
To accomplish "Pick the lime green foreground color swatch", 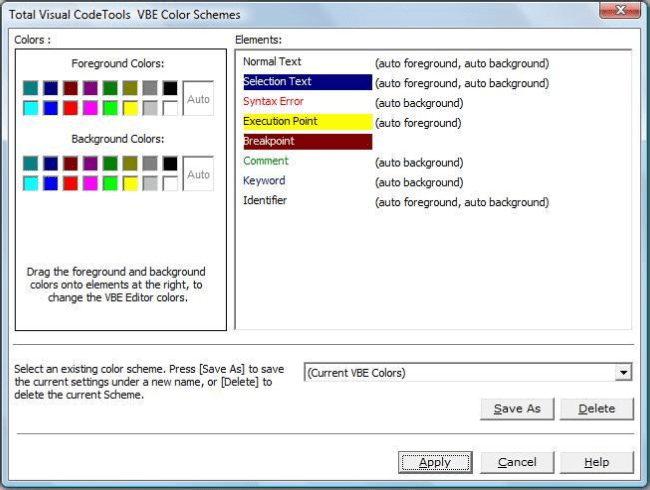I will click(x=110, y=108).
